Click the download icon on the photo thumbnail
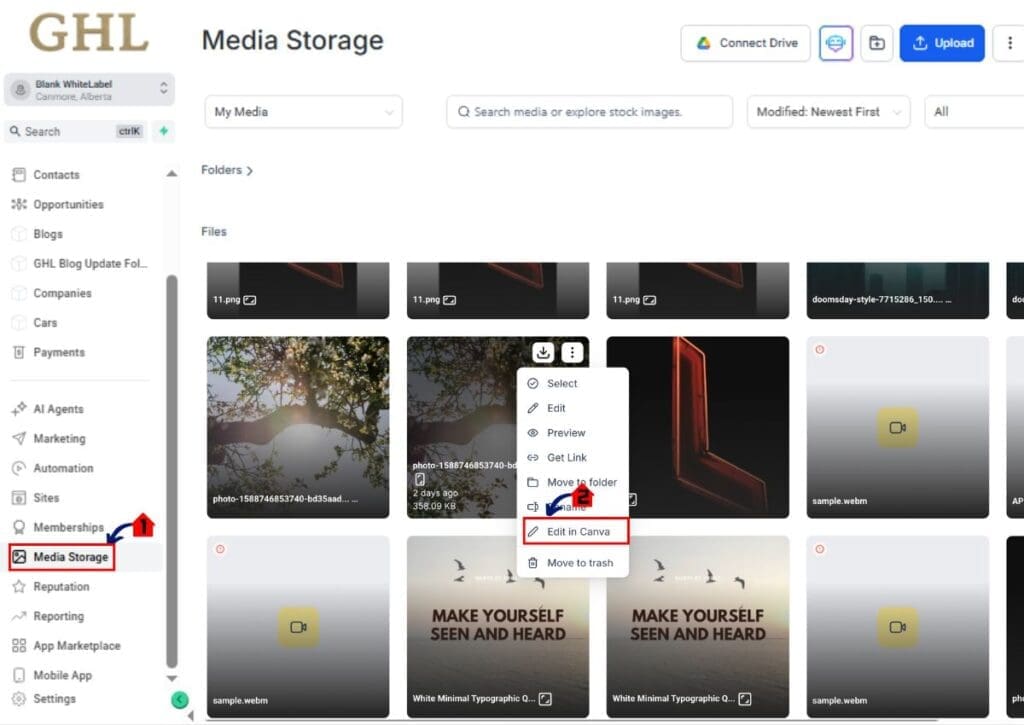This screenshot has width=1024, height=725. click(x=542, y=352)
